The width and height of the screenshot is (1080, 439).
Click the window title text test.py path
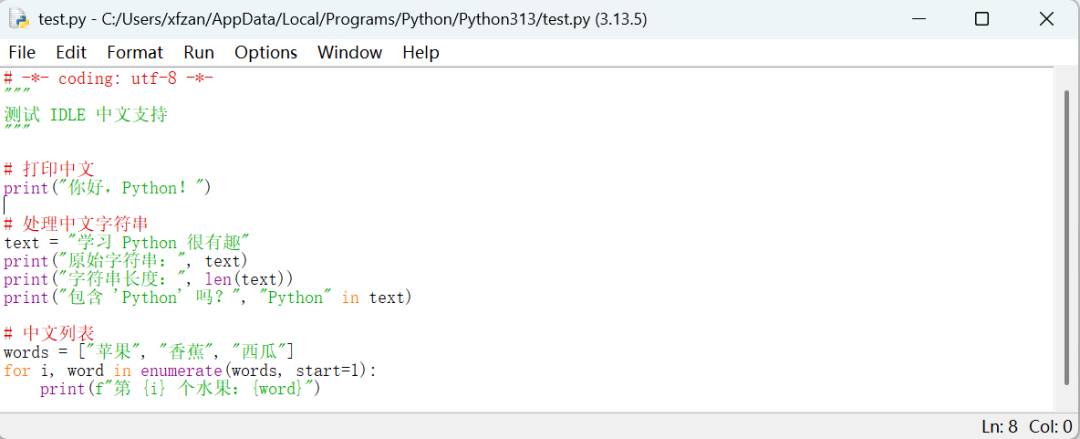pyautogui.click(x=342, y=19)
